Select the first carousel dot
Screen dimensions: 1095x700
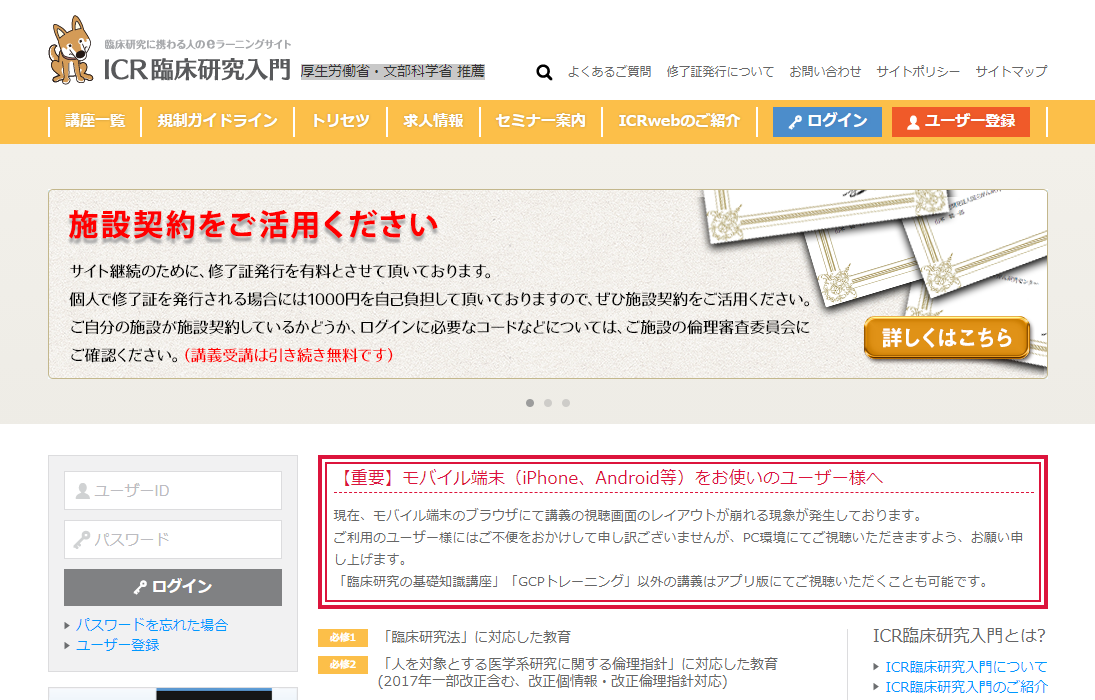(x=530, y=403)
